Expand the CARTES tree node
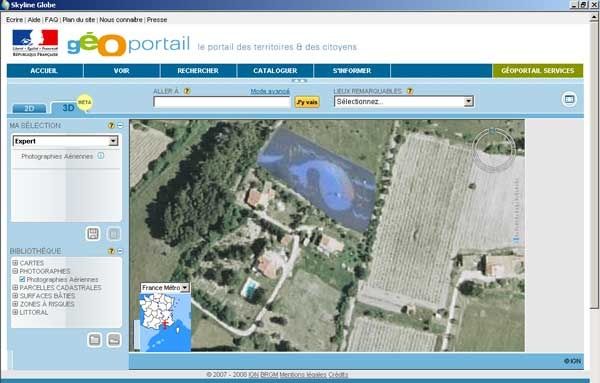The image size is (600, 383). (x=15, y=263)
